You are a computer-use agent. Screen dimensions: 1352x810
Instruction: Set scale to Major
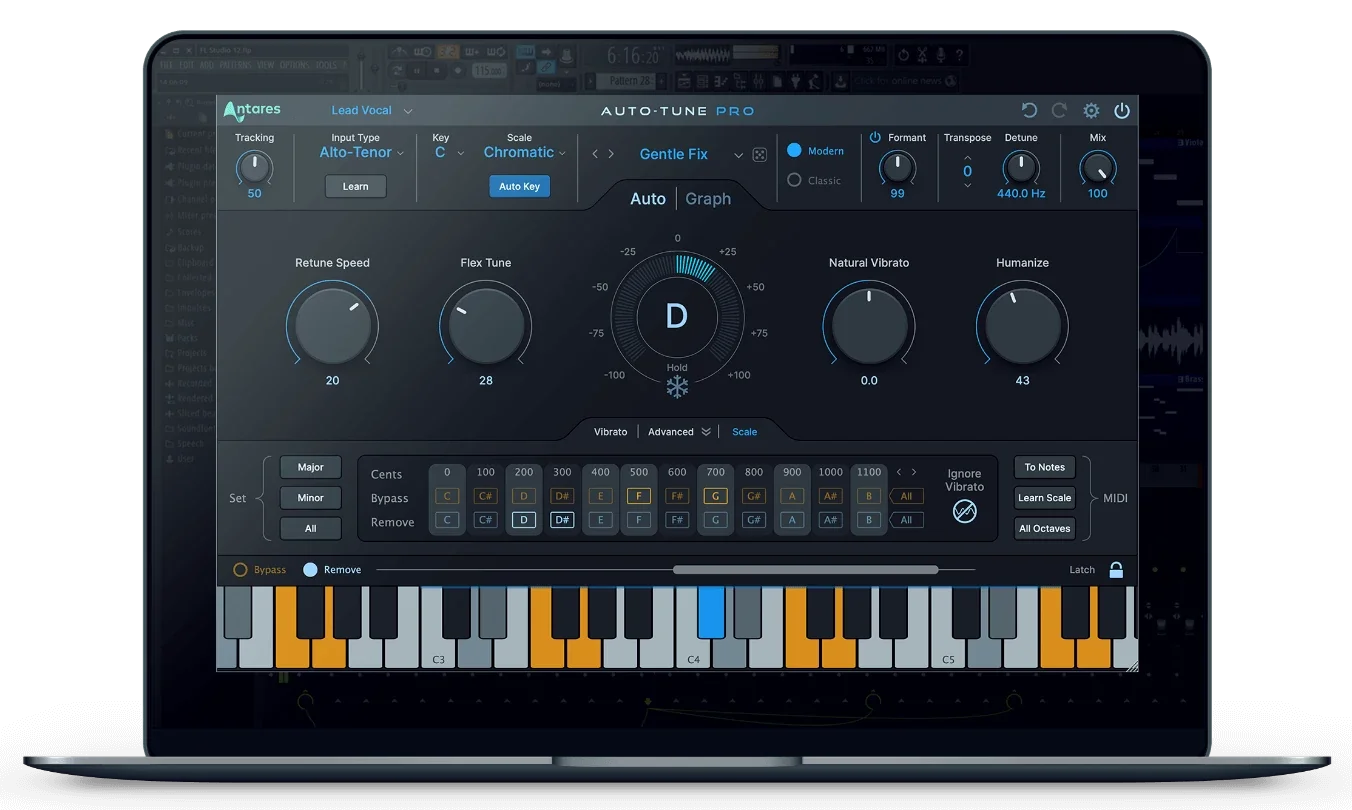coord(311,467)
